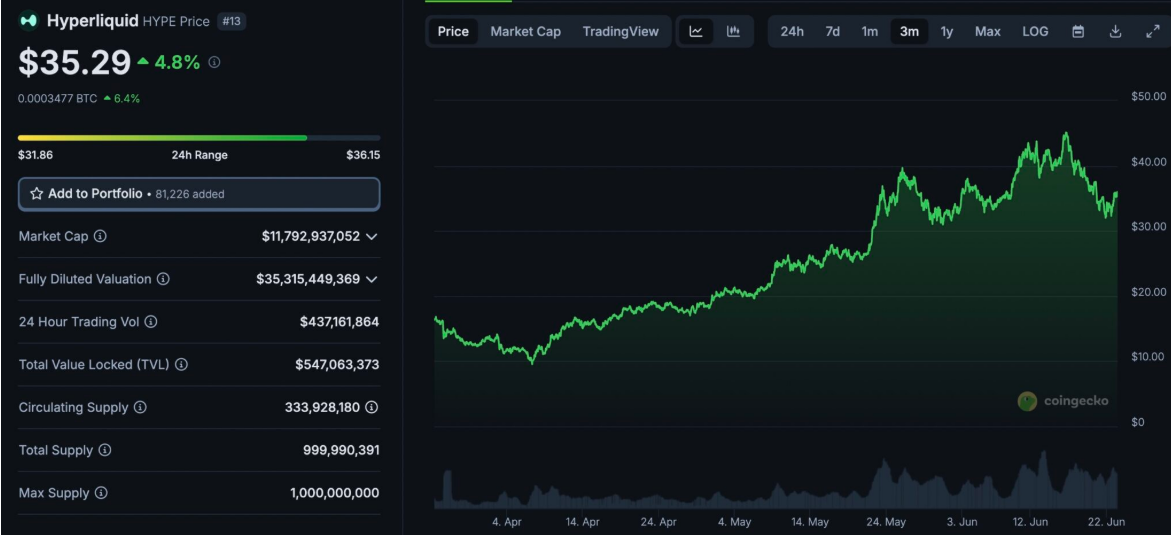Click the 4. Apr date axis label
This screenshot has height=535, width=1171.
tap(507, 522)
